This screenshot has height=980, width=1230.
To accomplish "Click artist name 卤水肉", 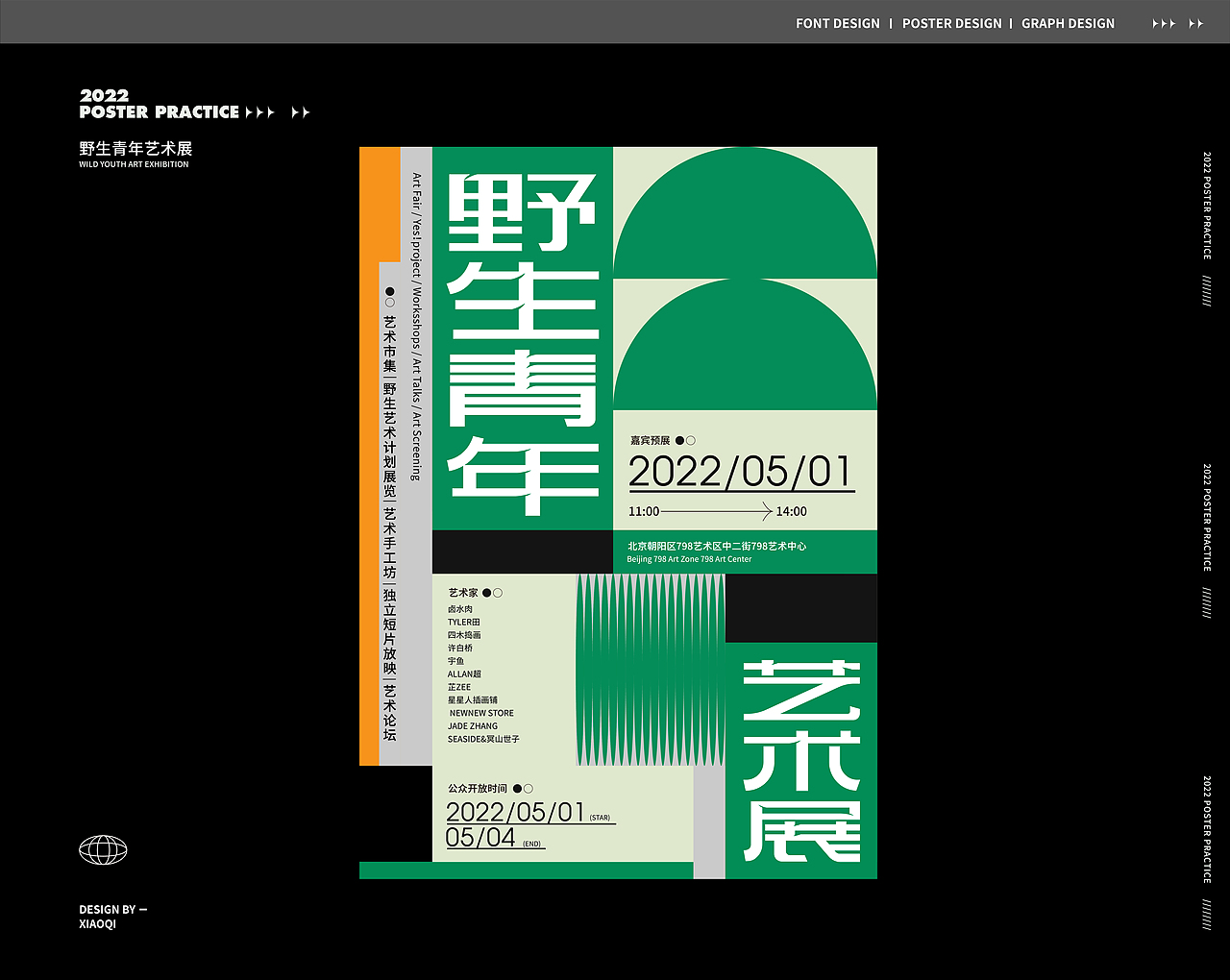I will 460,609.
